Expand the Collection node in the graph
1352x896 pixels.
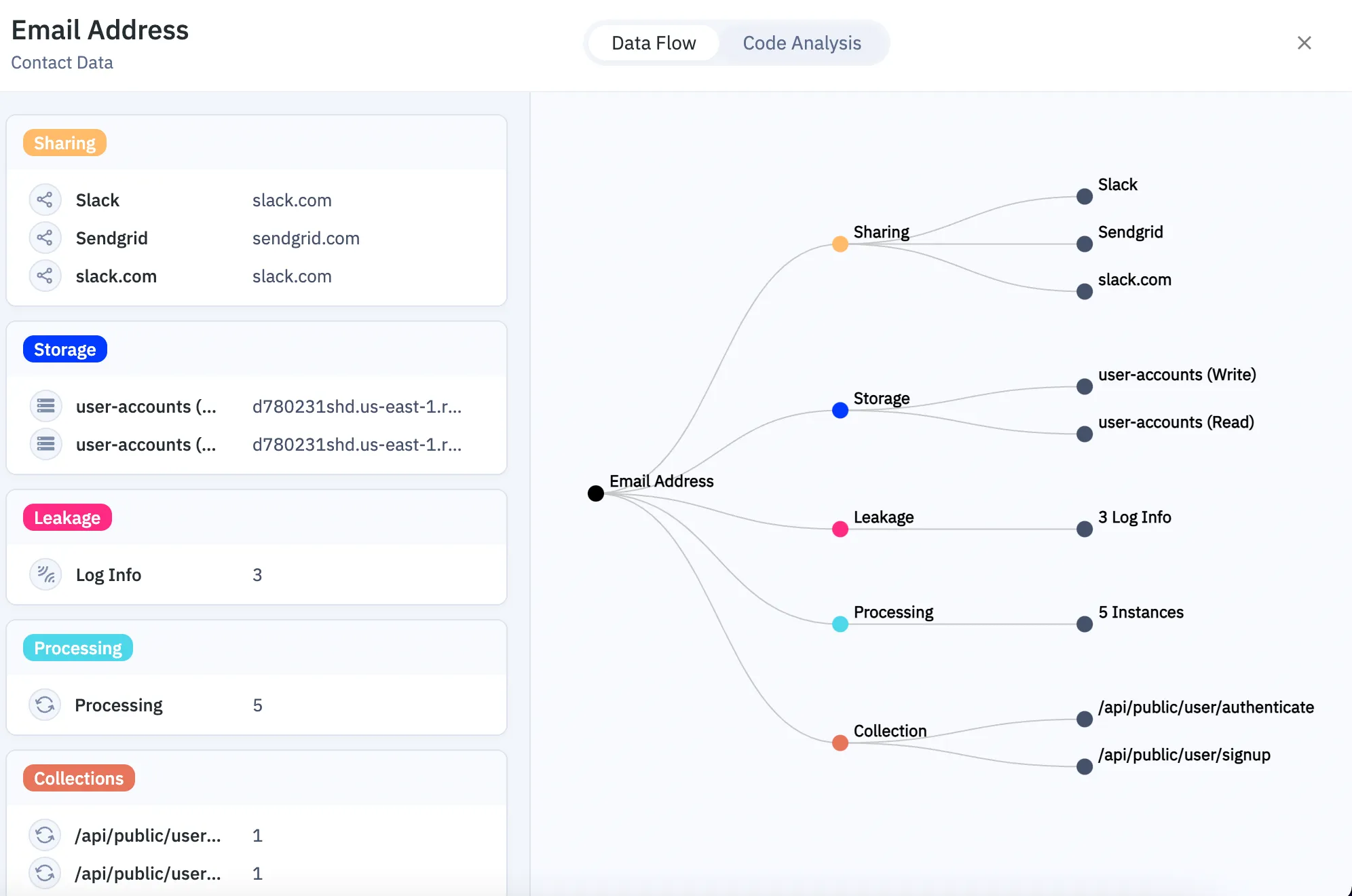coord(840,743)
